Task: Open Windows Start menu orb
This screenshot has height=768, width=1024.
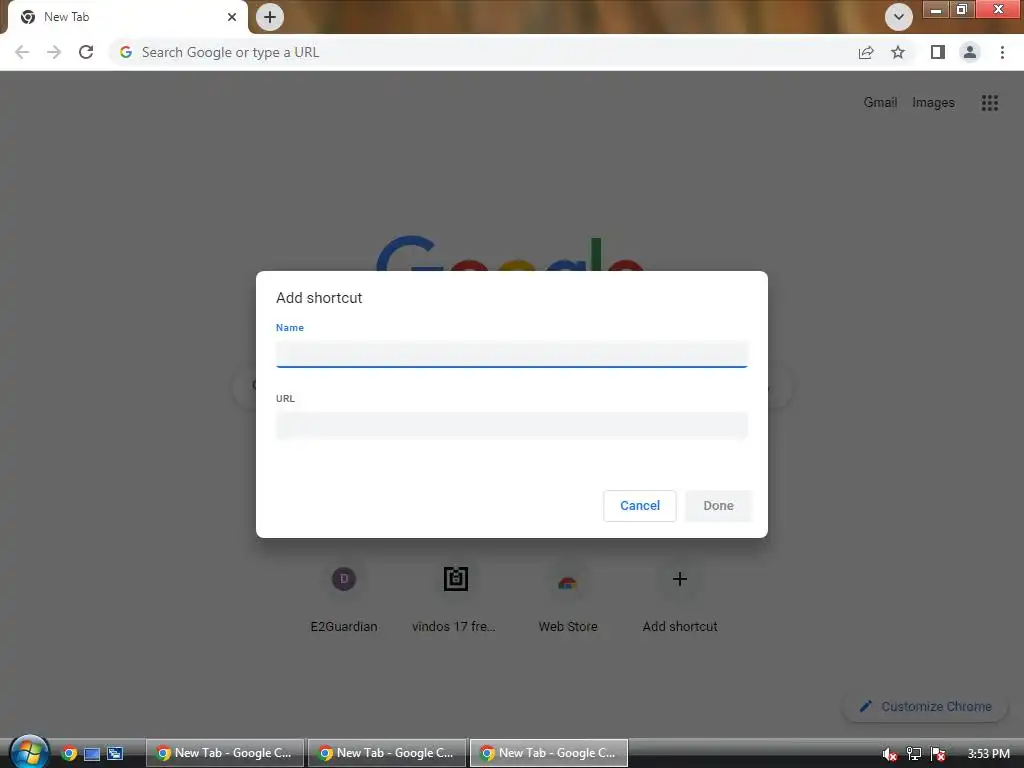Action: click(x=29, y=752)
